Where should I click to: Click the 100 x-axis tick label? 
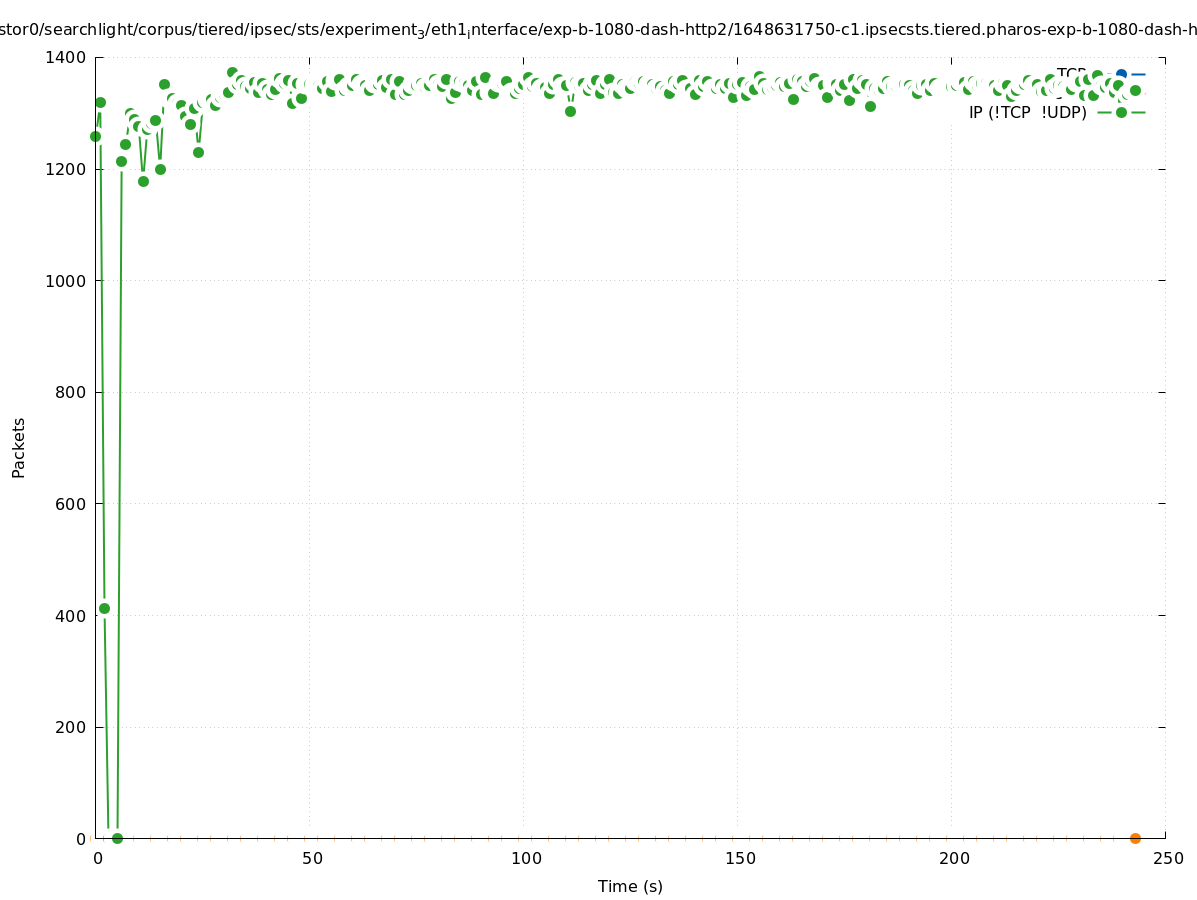point(526,858)
